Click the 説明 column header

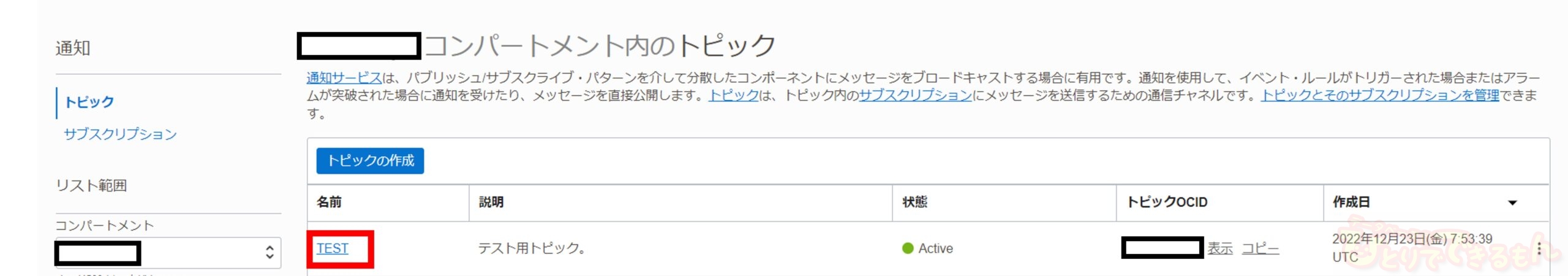491,203
